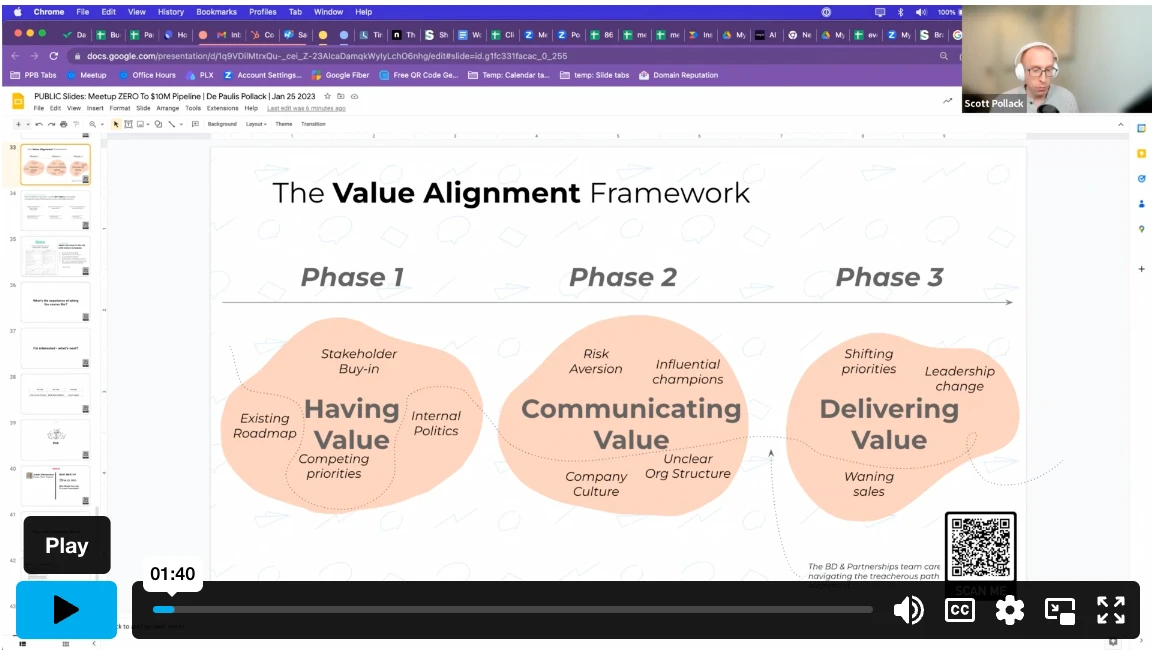Mute the video with the volume icon

[x=908, y=610]
